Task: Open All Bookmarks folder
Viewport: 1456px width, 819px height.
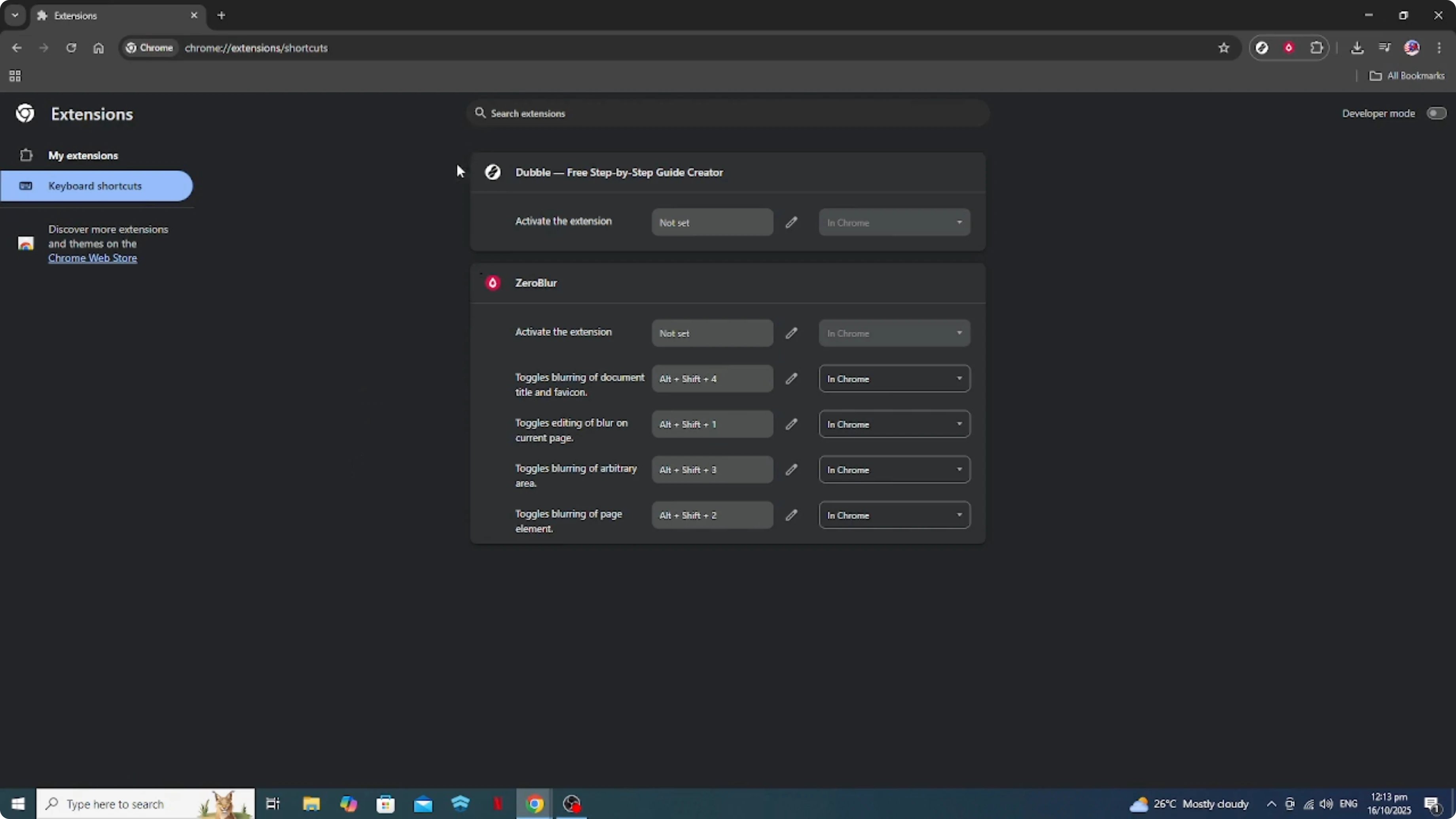Action: [x=1407, y=76]
